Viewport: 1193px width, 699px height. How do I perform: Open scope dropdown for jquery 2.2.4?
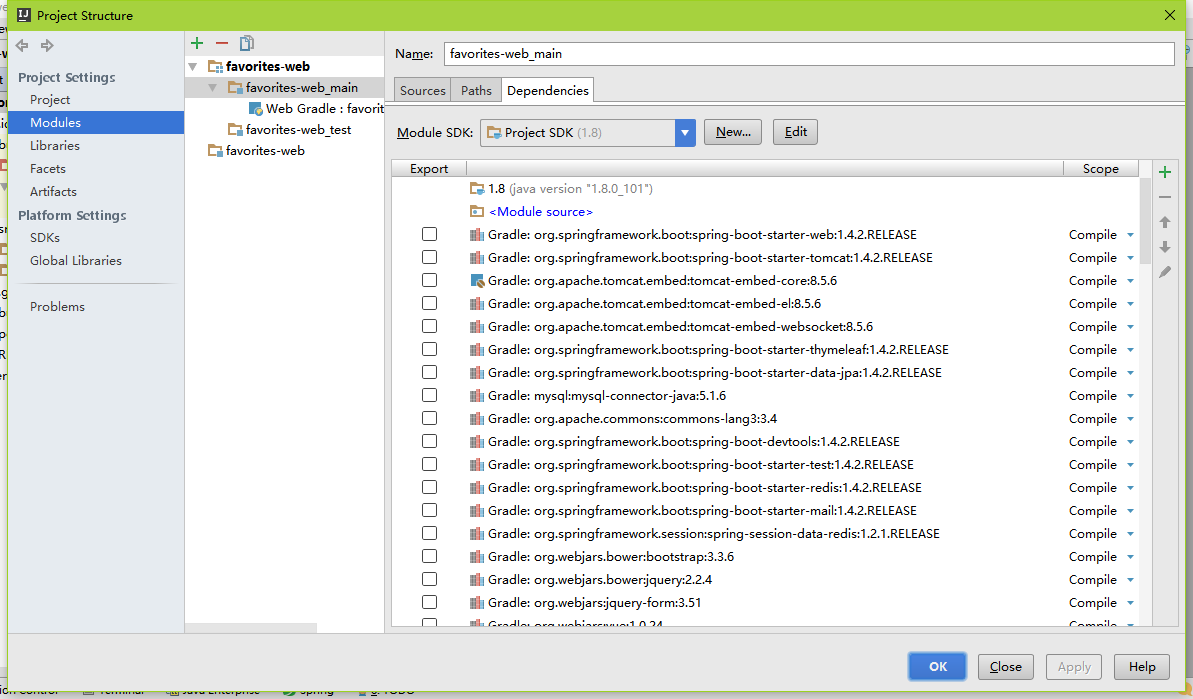tap(1131, 580)
